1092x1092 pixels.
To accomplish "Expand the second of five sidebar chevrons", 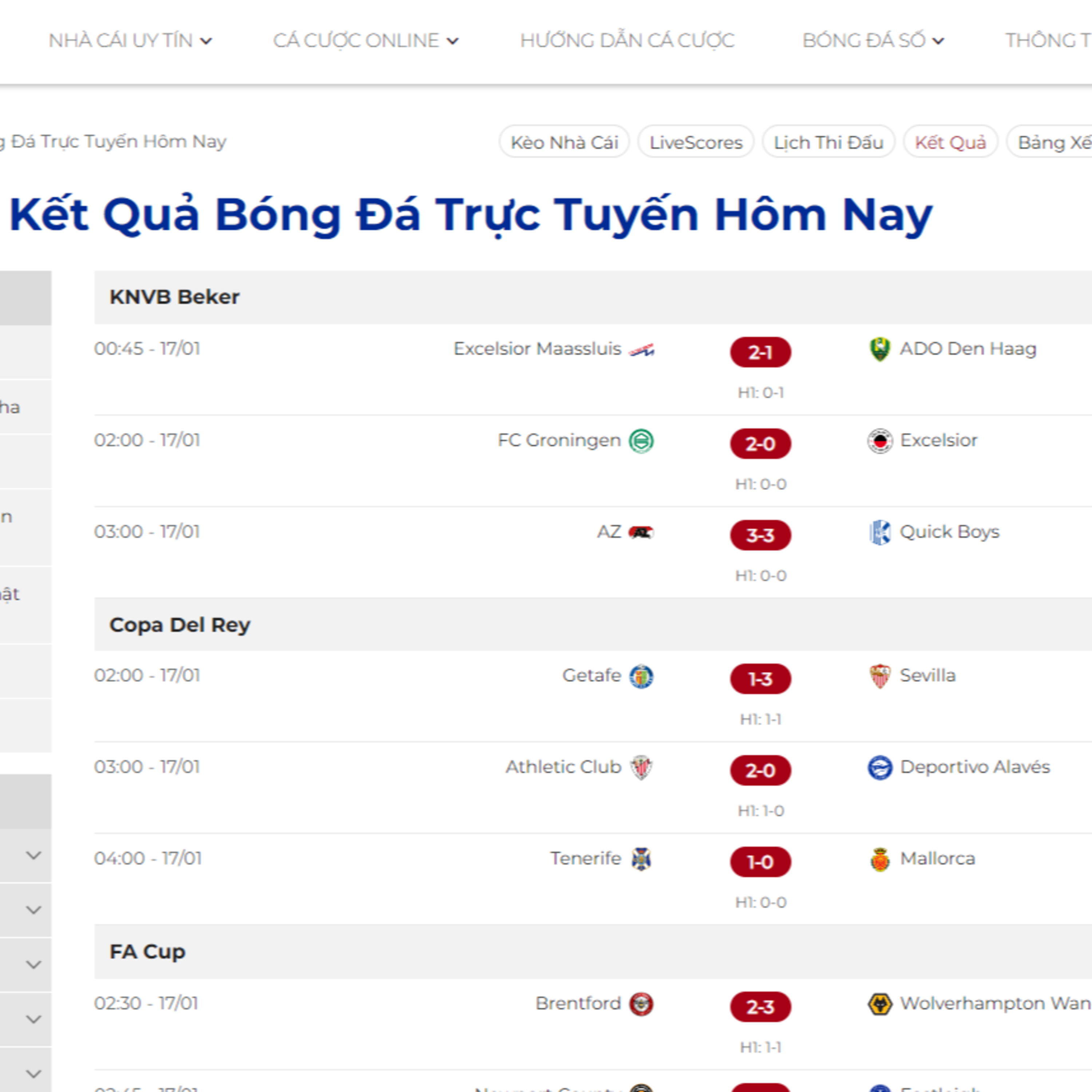I will pos(34,910).
